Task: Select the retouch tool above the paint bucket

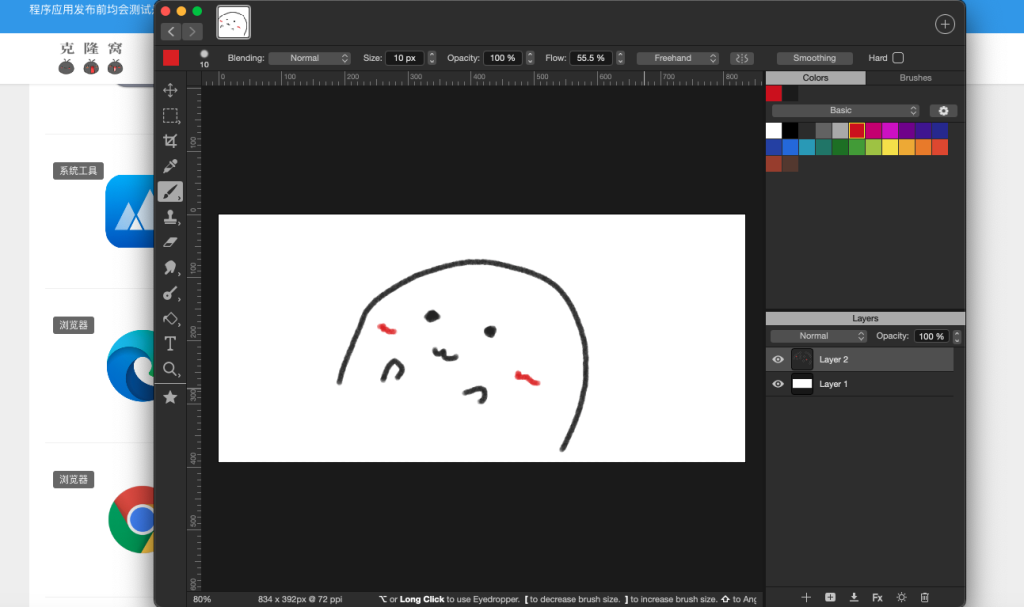Action: (x=170, y=293)
